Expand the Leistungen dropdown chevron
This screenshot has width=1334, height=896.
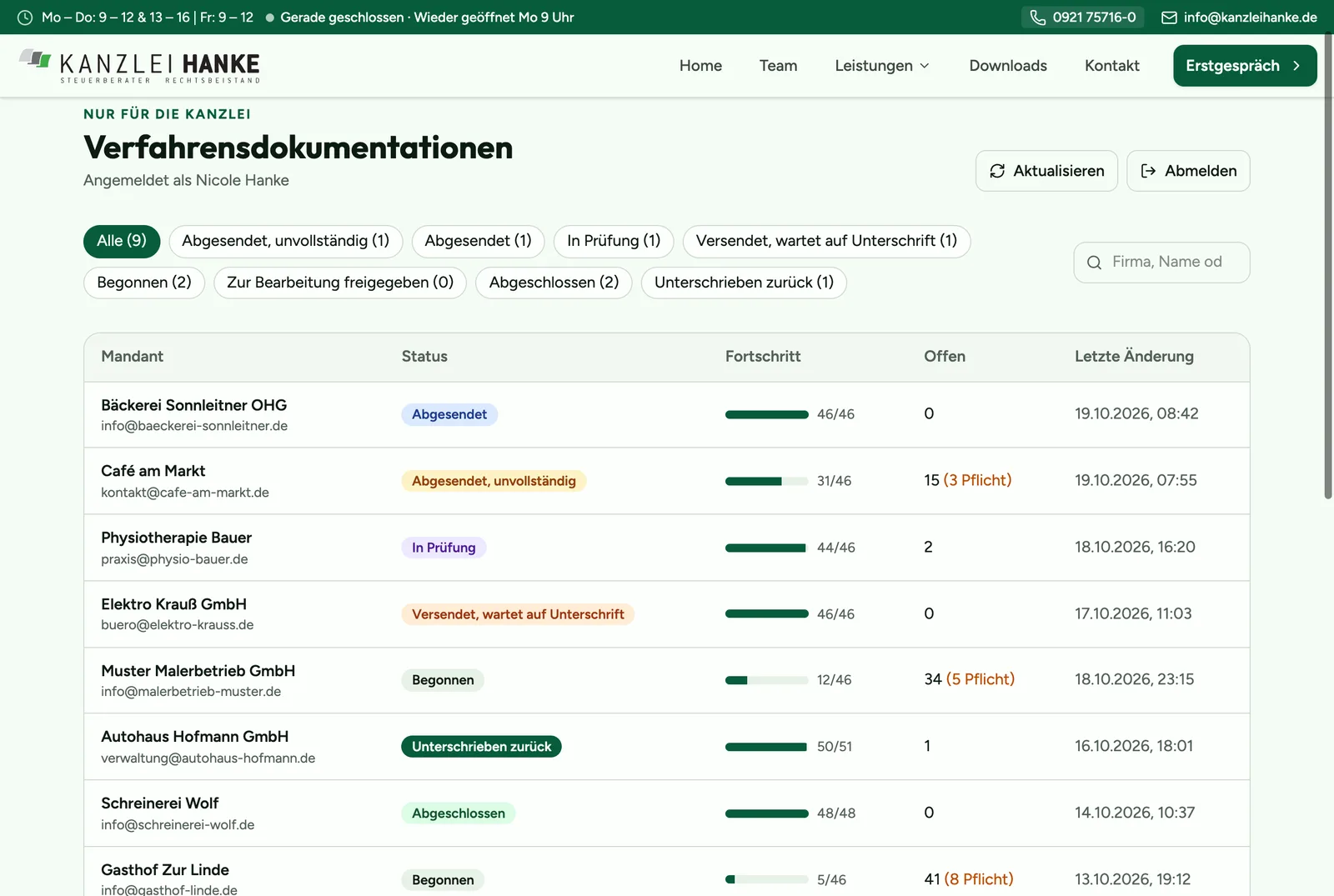click(924, 66)
